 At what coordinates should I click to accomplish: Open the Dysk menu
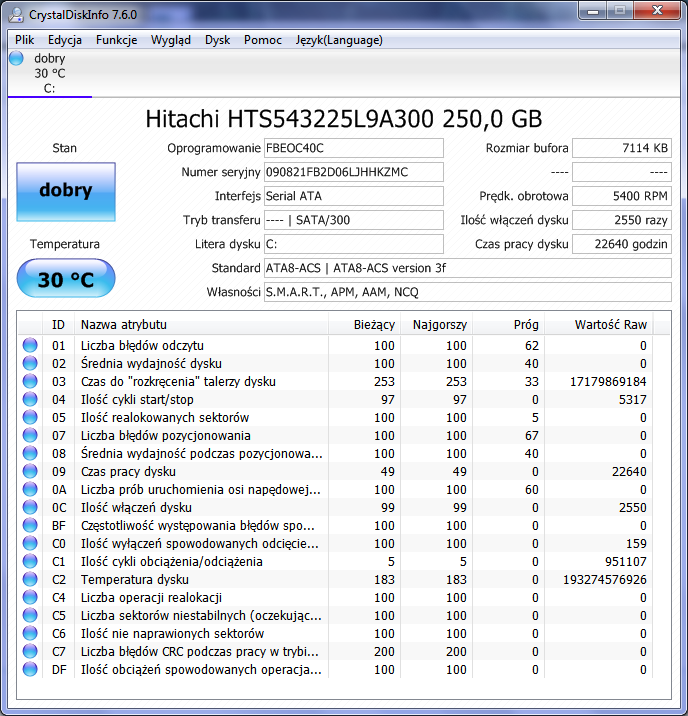pos(217,40)
